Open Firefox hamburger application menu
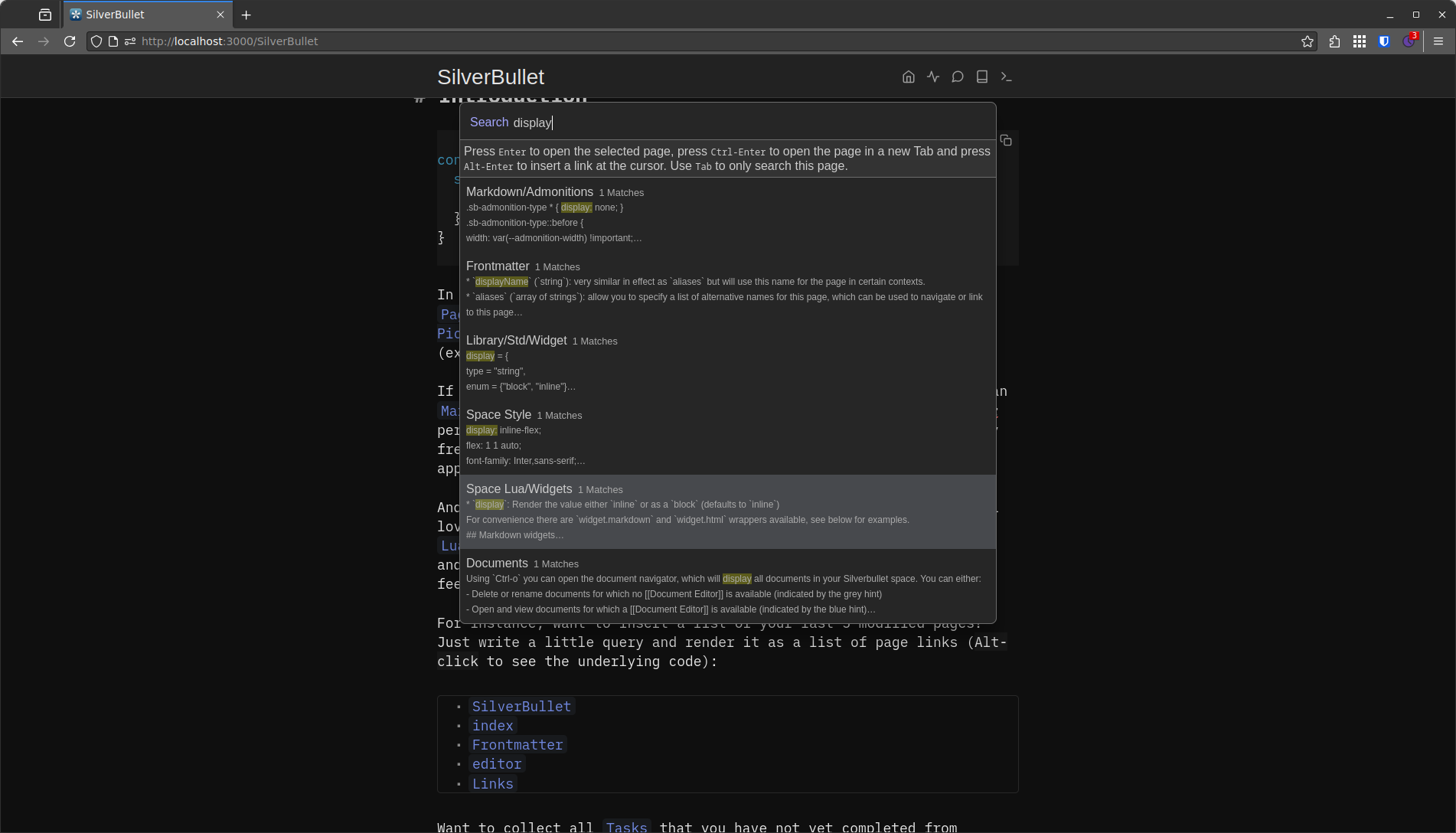1456x833 pixels. [1438, 41]
